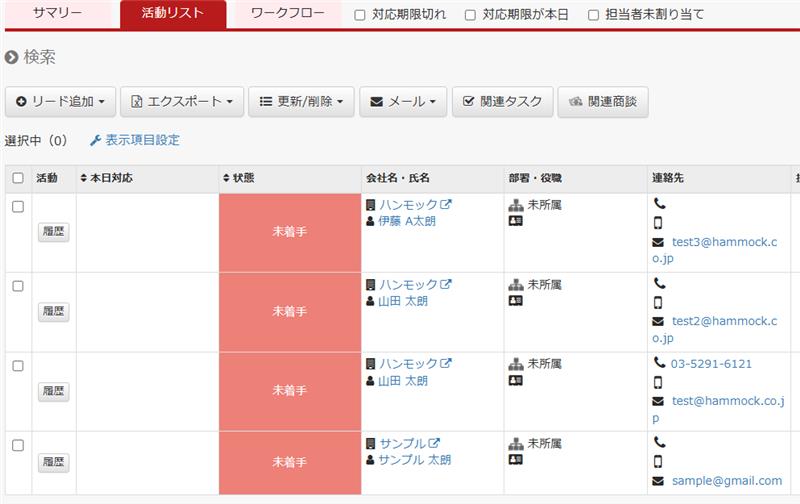Click the organization icon in サンプル row
The image size is (800, 504).
[x=516, y=443]
